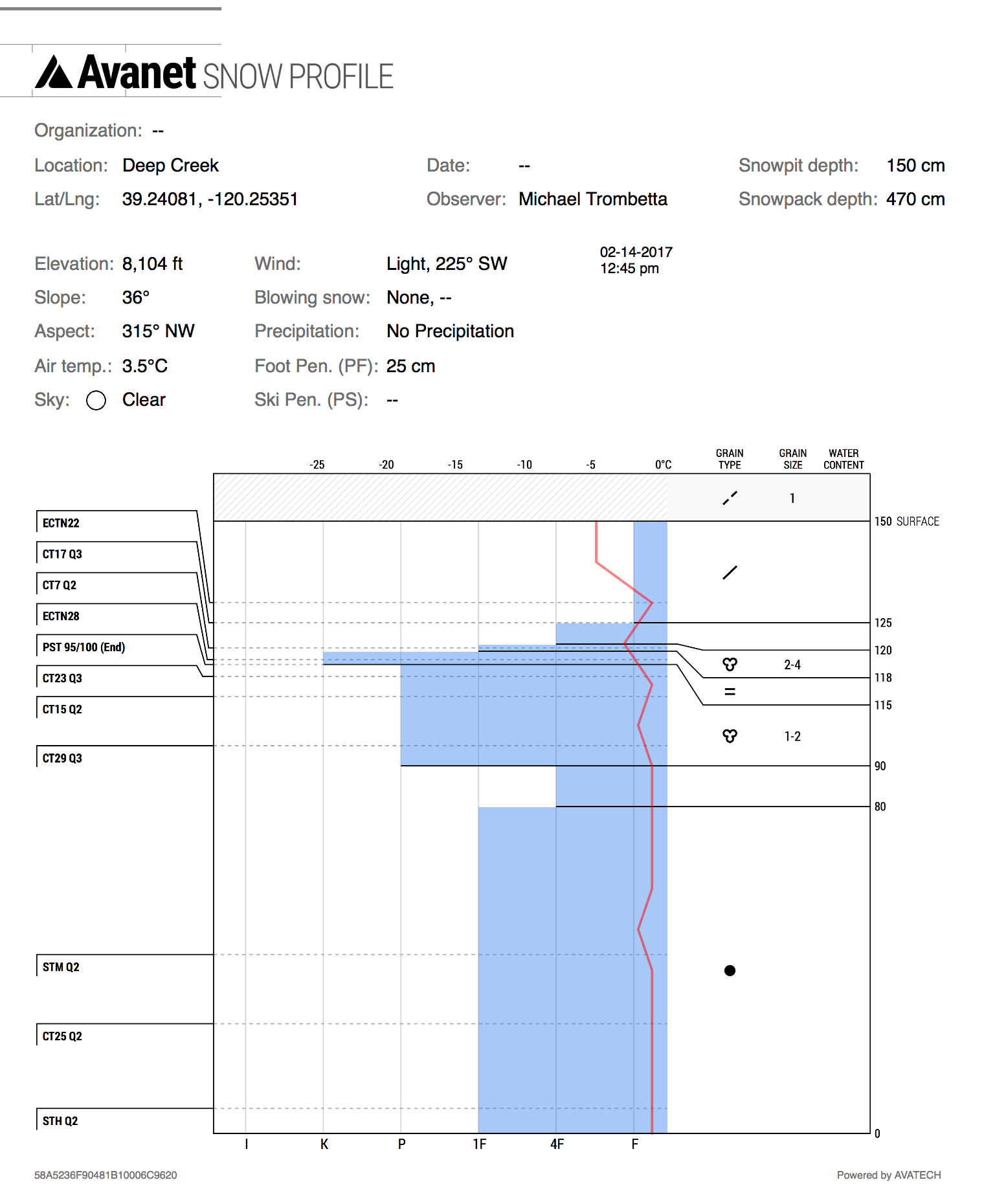The width and height of the screenshot is (984, 1204).
Task: Select the ECTN22 stability test label
Action: [61, 523]
